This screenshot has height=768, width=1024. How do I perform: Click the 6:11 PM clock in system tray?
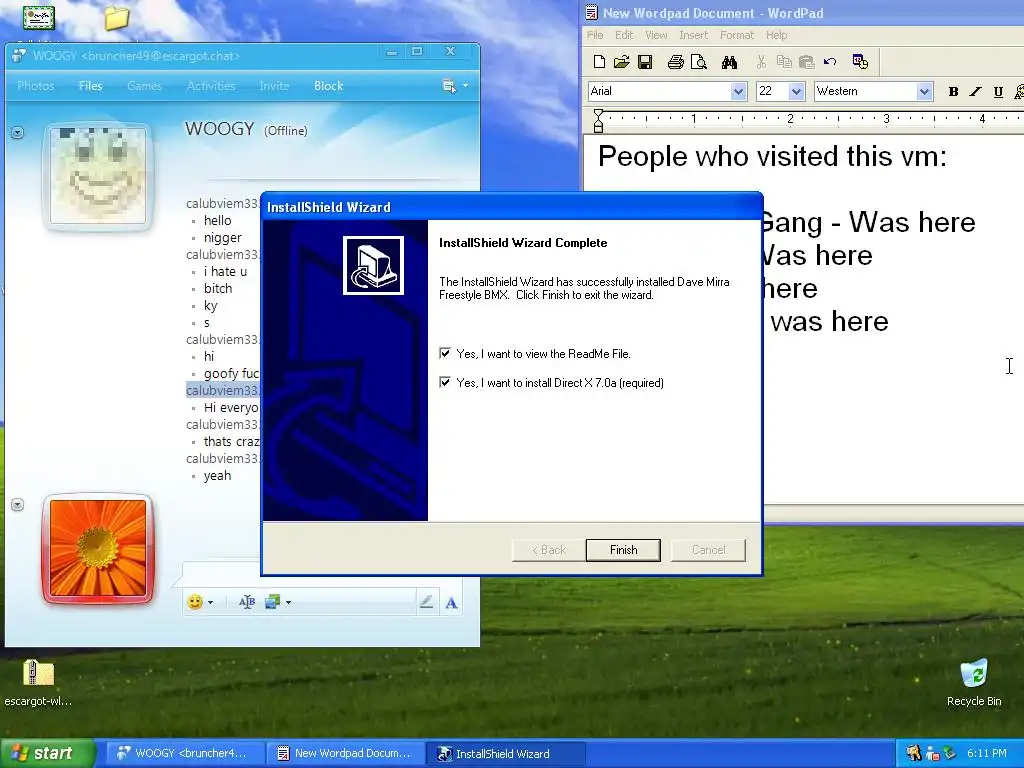tap(986, 753)
